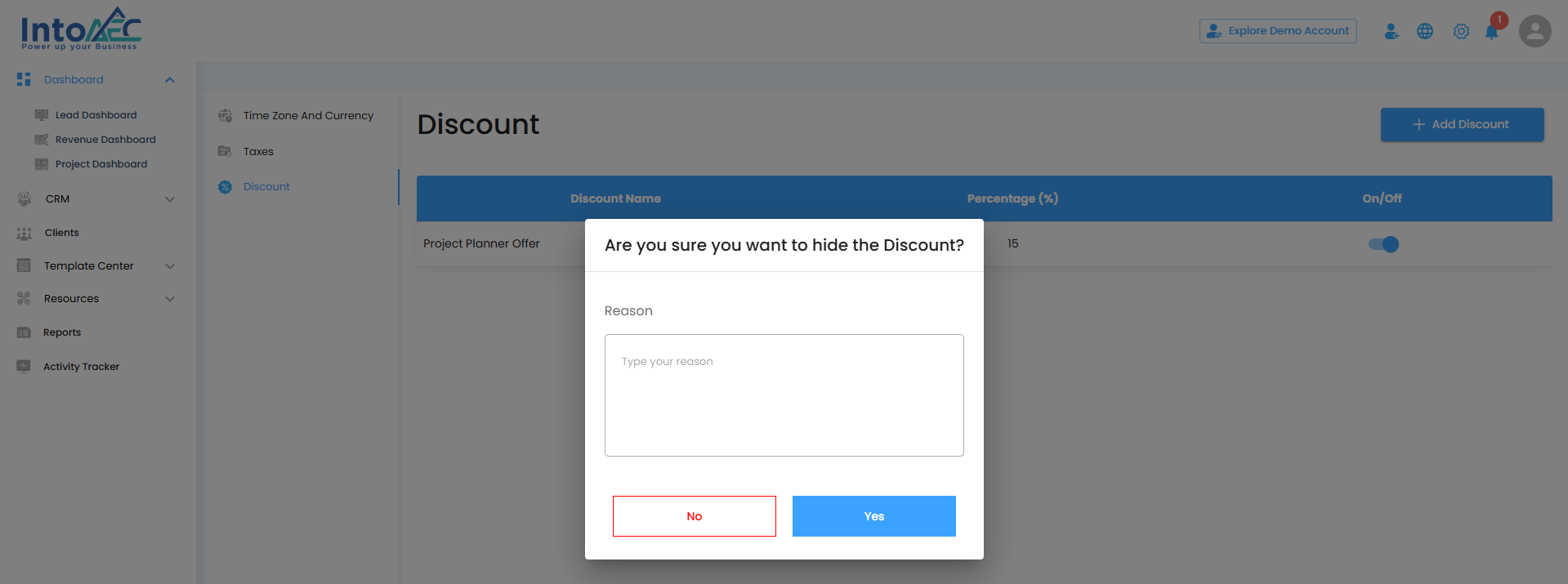Screen dimensions: 1568x584
Task: Cancel the dialog with No
Action: point(694,516)
